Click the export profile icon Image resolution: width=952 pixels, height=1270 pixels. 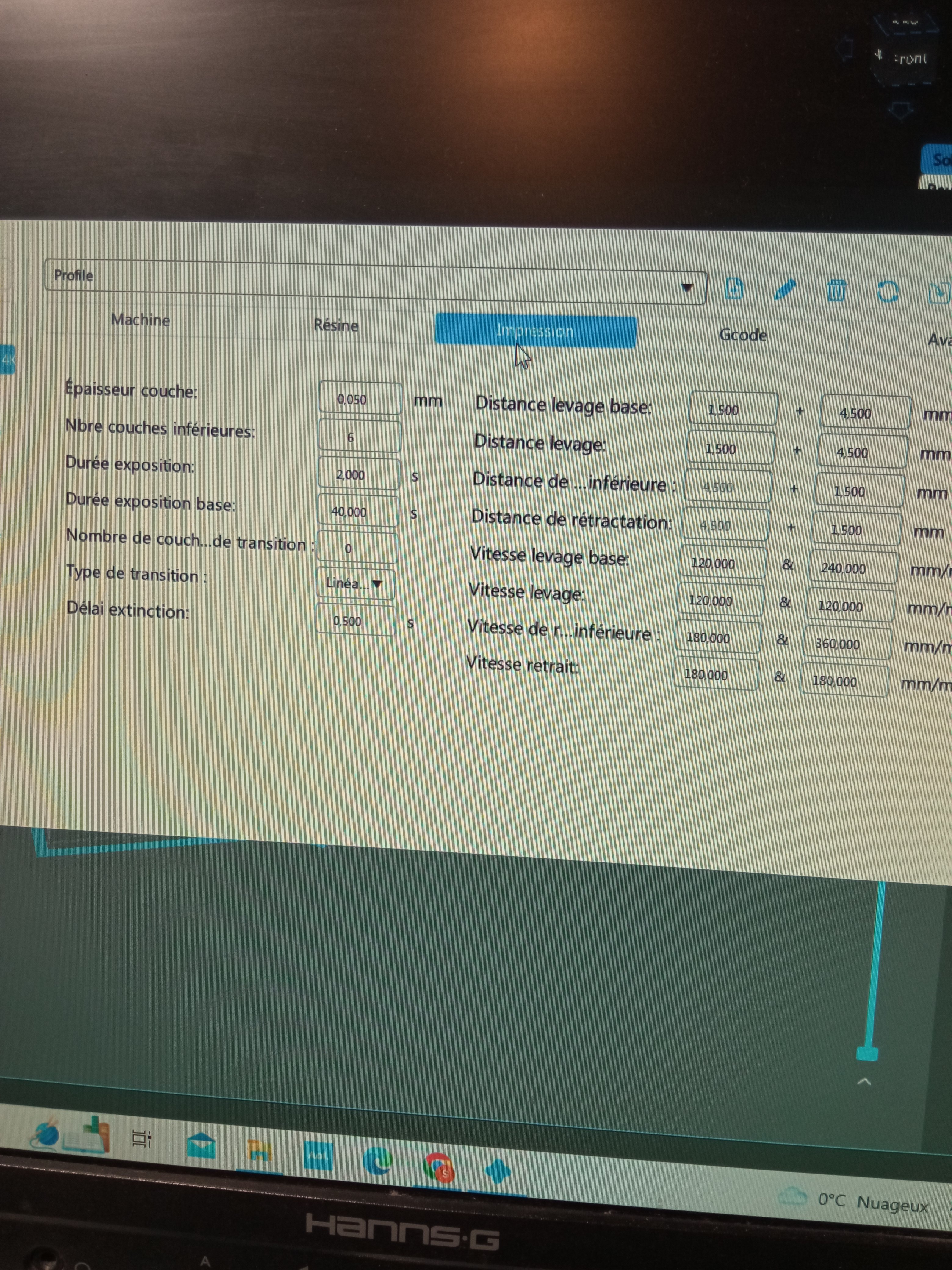pyautogui.click(x=939, y=293)
